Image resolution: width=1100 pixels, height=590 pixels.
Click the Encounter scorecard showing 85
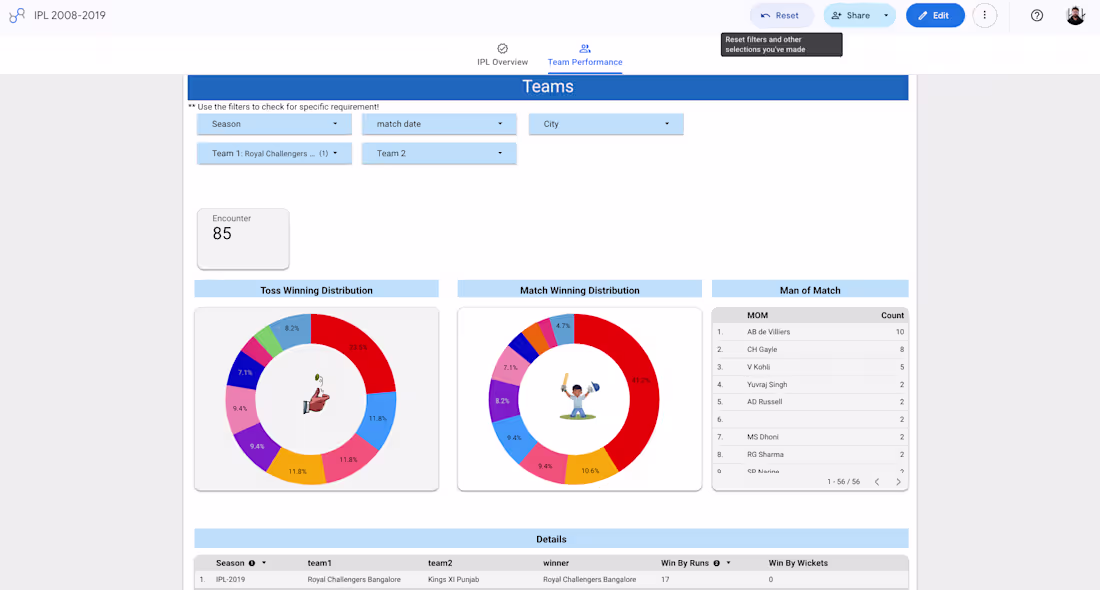[243, 239]
